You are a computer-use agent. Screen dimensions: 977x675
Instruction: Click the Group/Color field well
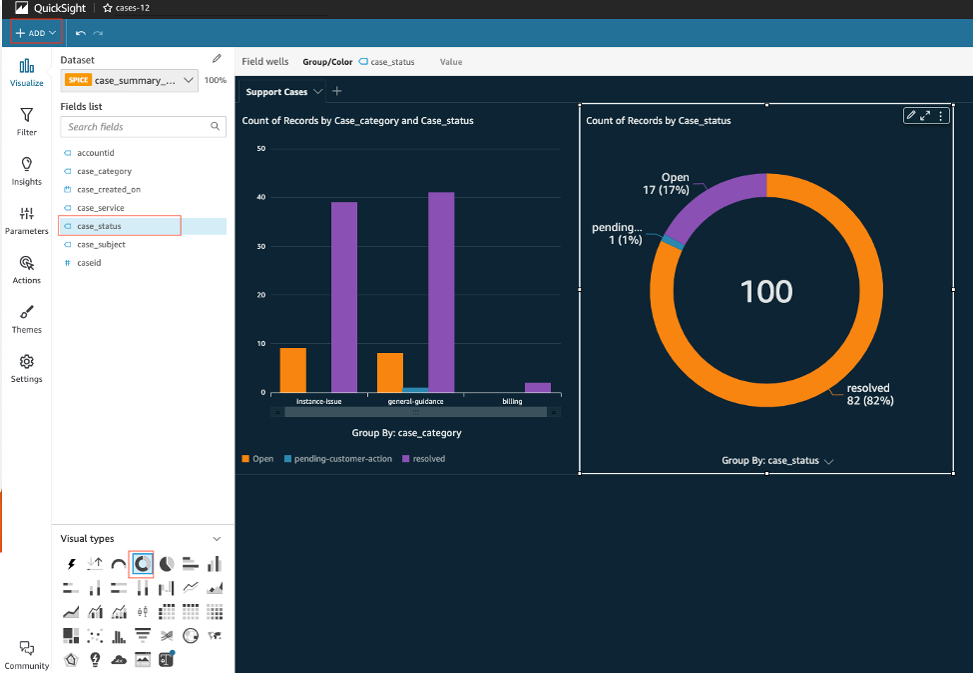(x=358, y=62)
